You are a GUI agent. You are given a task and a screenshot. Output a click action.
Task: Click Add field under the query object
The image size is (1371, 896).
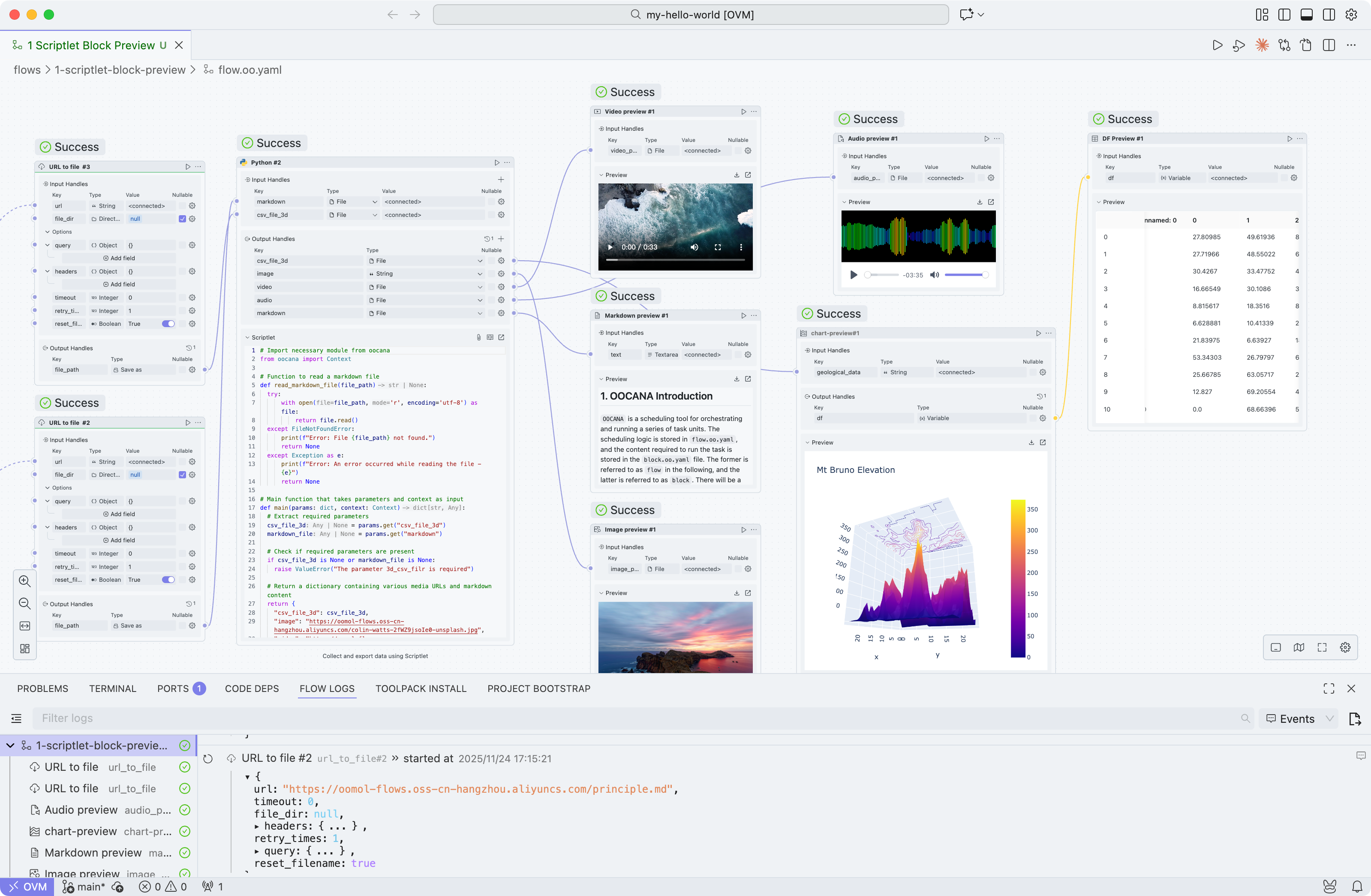(x=119, y=258)
